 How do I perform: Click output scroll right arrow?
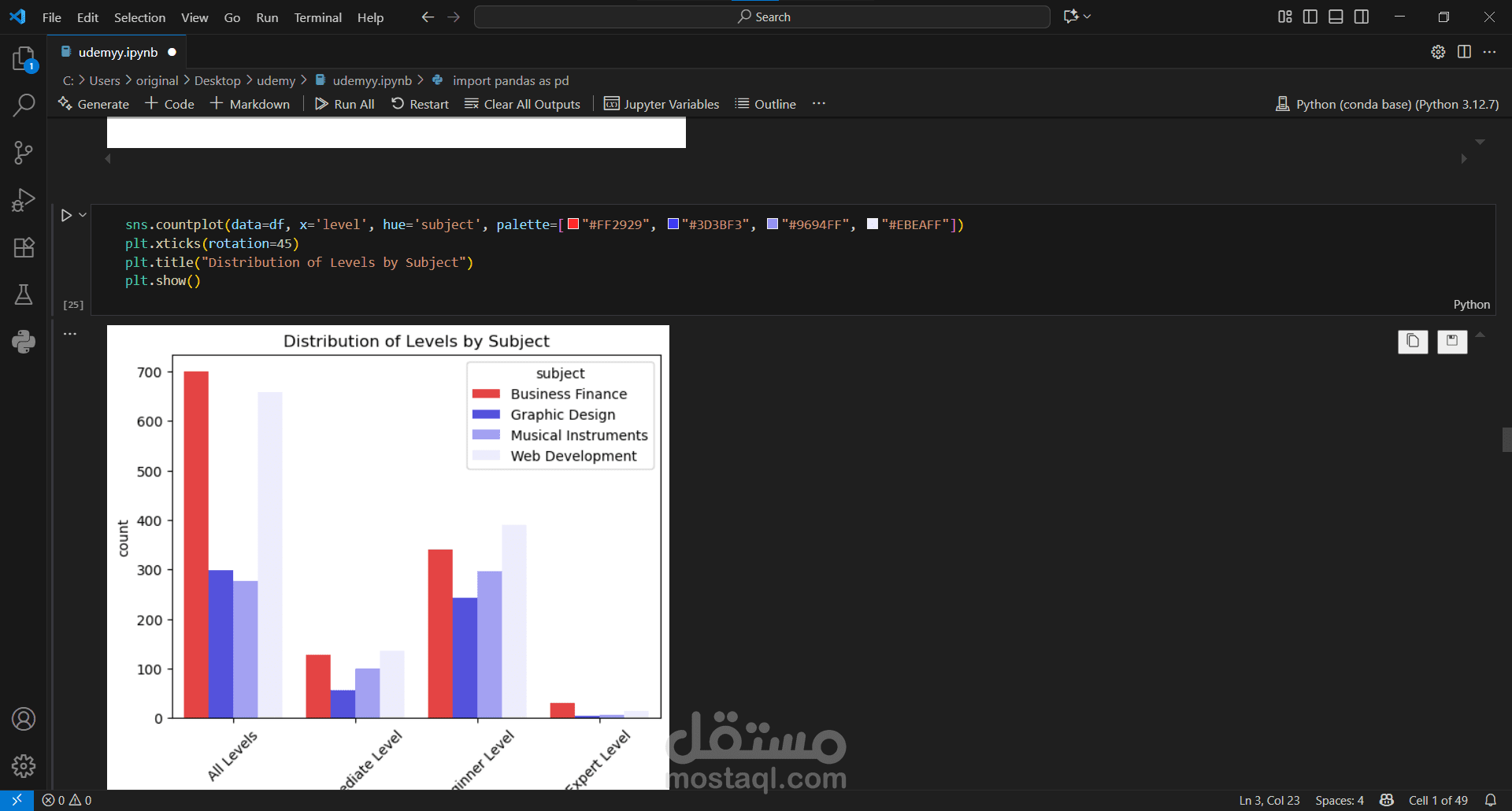click(1464, 159)
